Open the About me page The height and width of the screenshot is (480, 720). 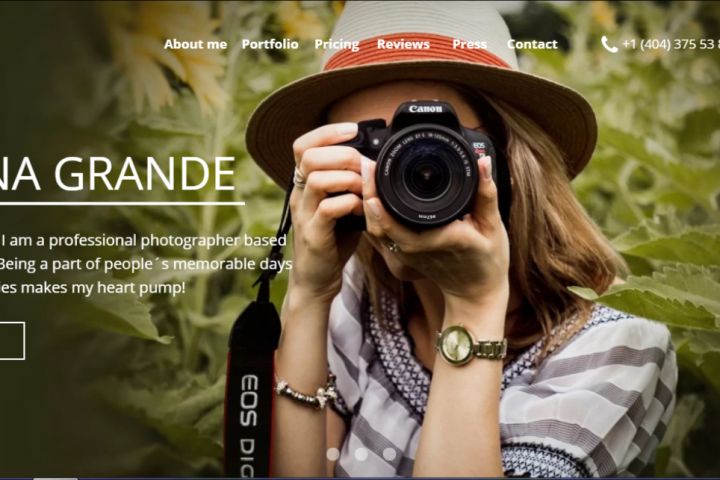pos(195,44)
